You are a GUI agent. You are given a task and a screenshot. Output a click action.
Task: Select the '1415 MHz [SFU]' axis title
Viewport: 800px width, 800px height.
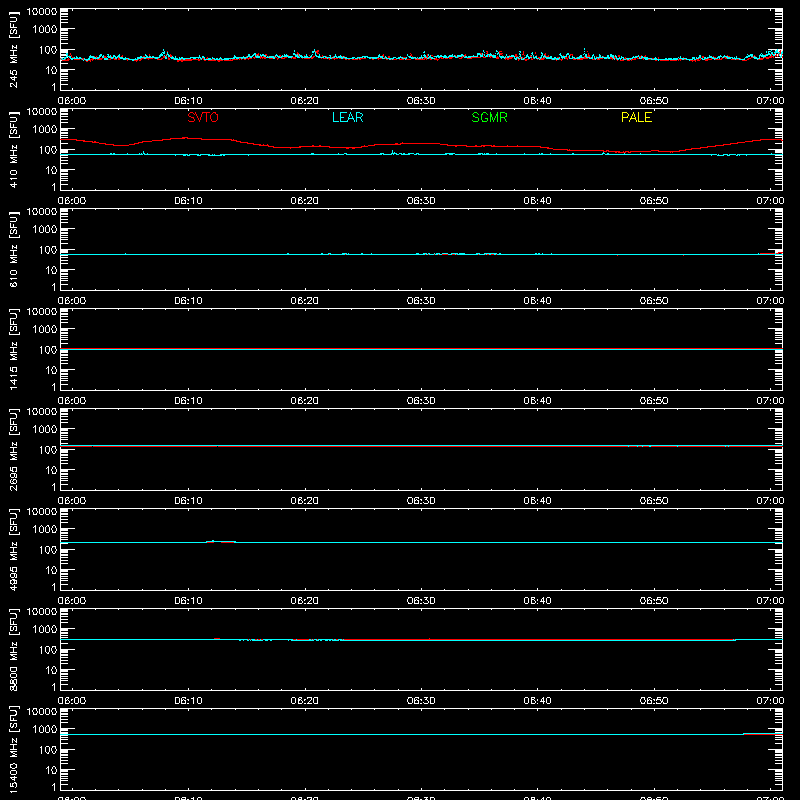14,349
